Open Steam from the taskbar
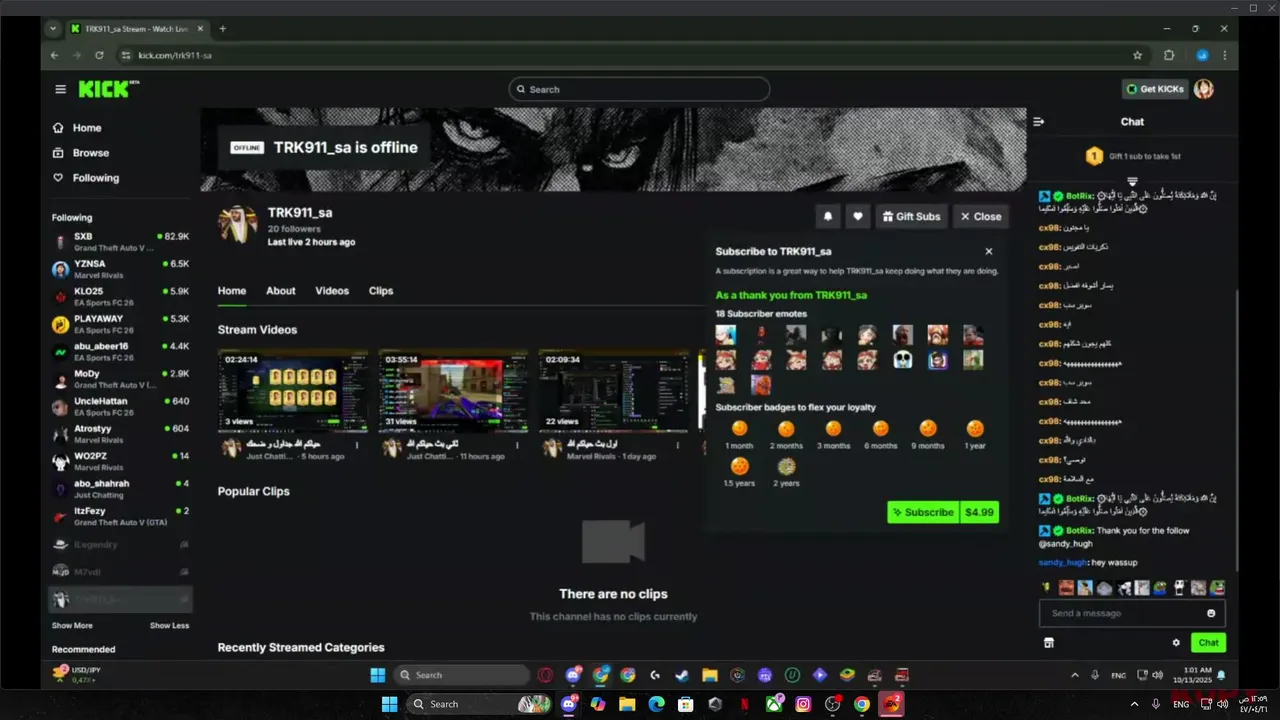This screenshot has height=720, width=1280. (x=682, y=675)
